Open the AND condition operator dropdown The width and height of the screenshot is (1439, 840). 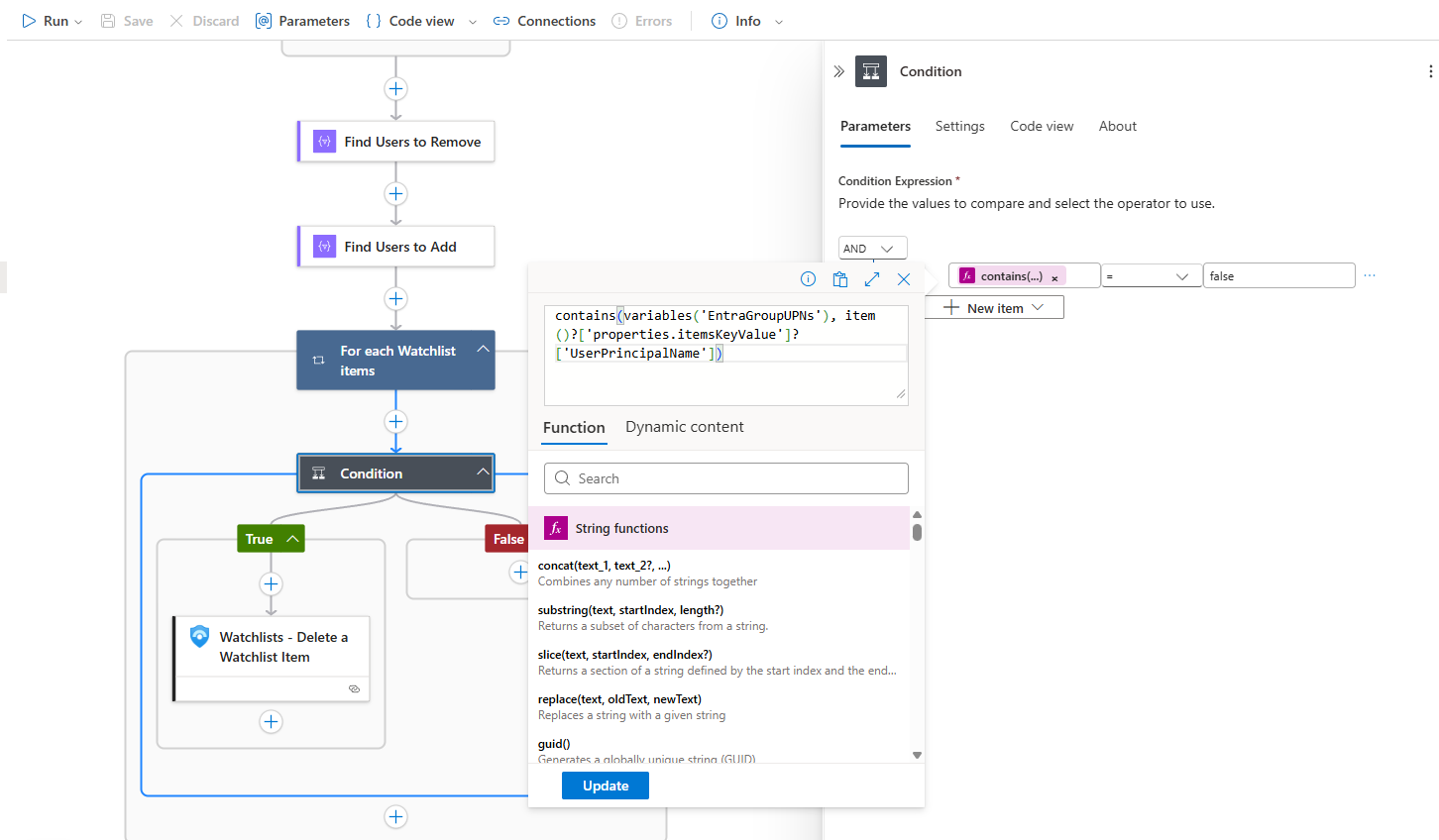872,248
